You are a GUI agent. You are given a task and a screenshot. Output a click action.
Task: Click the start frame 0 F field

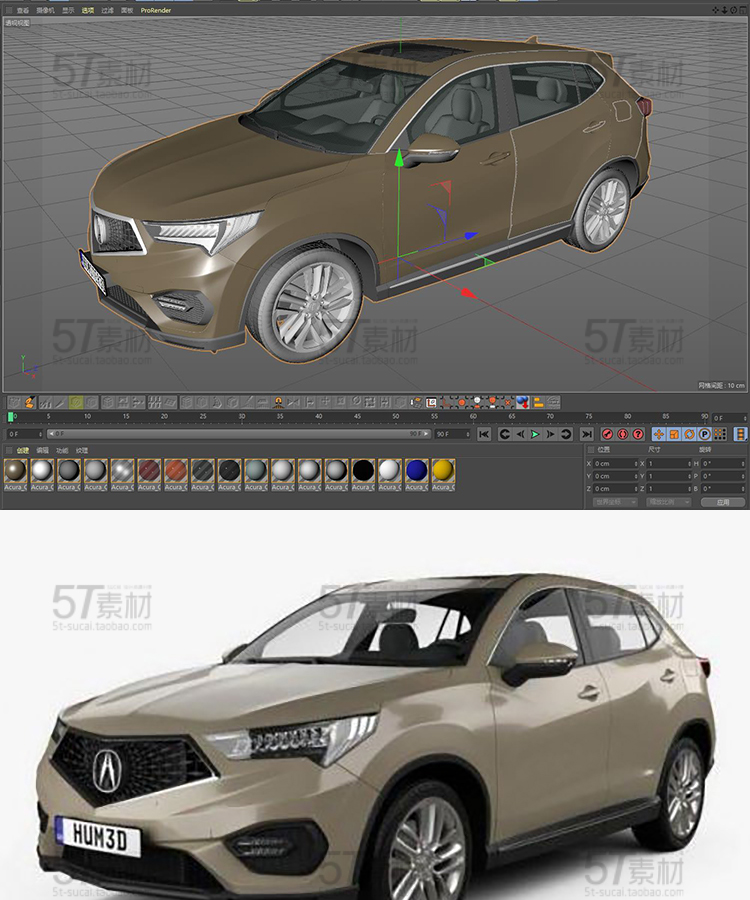(x=25, y=435)
